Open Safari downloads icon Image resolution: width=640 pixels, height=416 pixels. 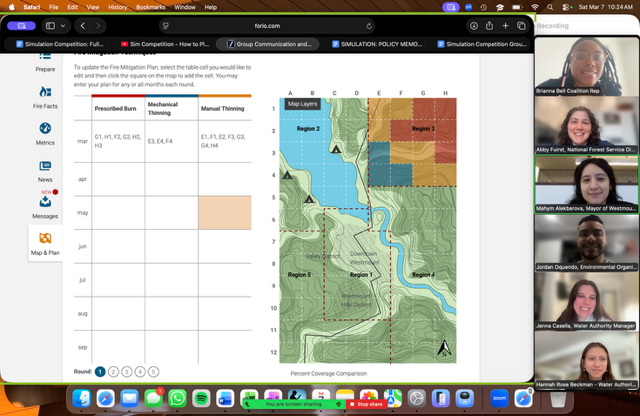coord(473,26)
